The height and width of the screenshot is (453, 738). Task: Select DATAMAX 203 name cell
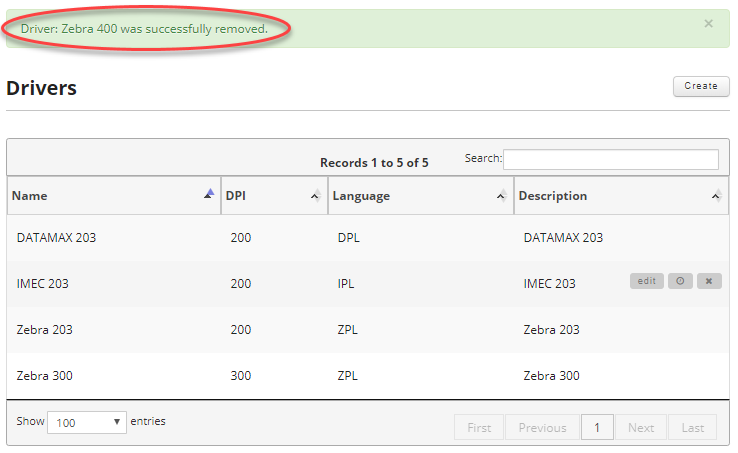56,238
